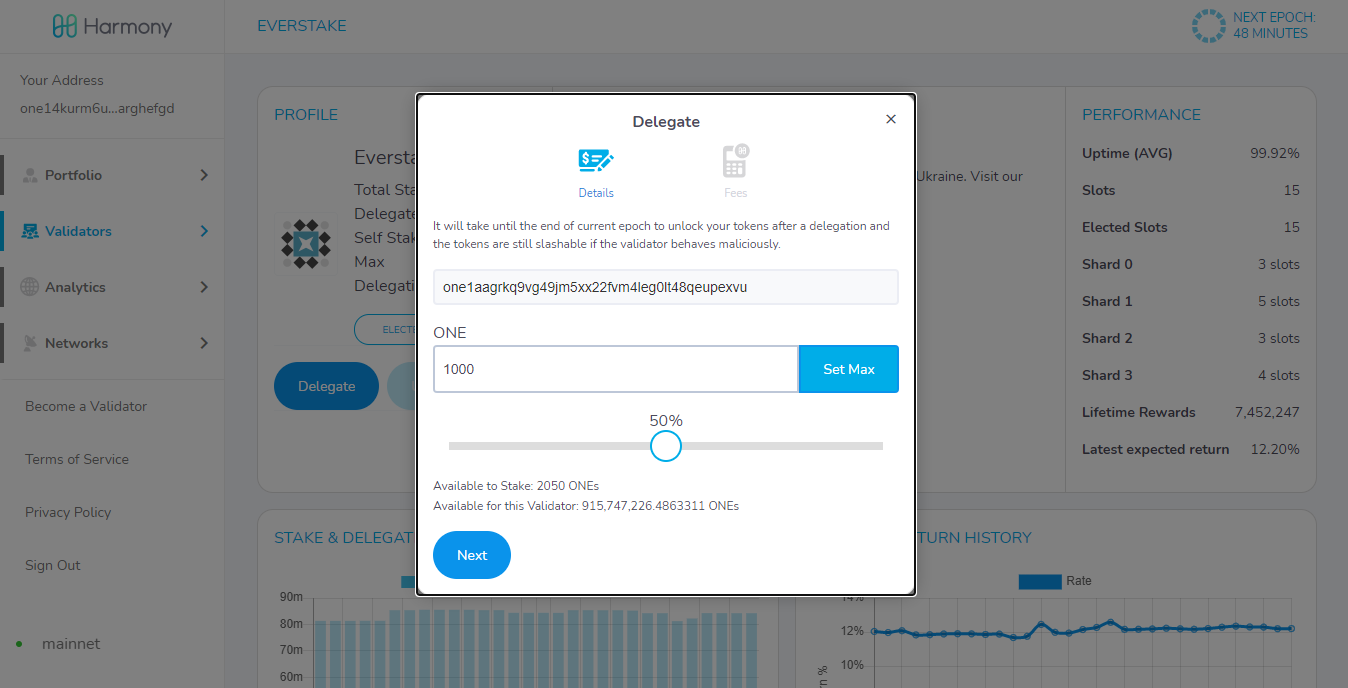Open the Privacy Policy link
Image resolution: width=1348 pixels, height=688 pixels.
[x=68, y=512]
